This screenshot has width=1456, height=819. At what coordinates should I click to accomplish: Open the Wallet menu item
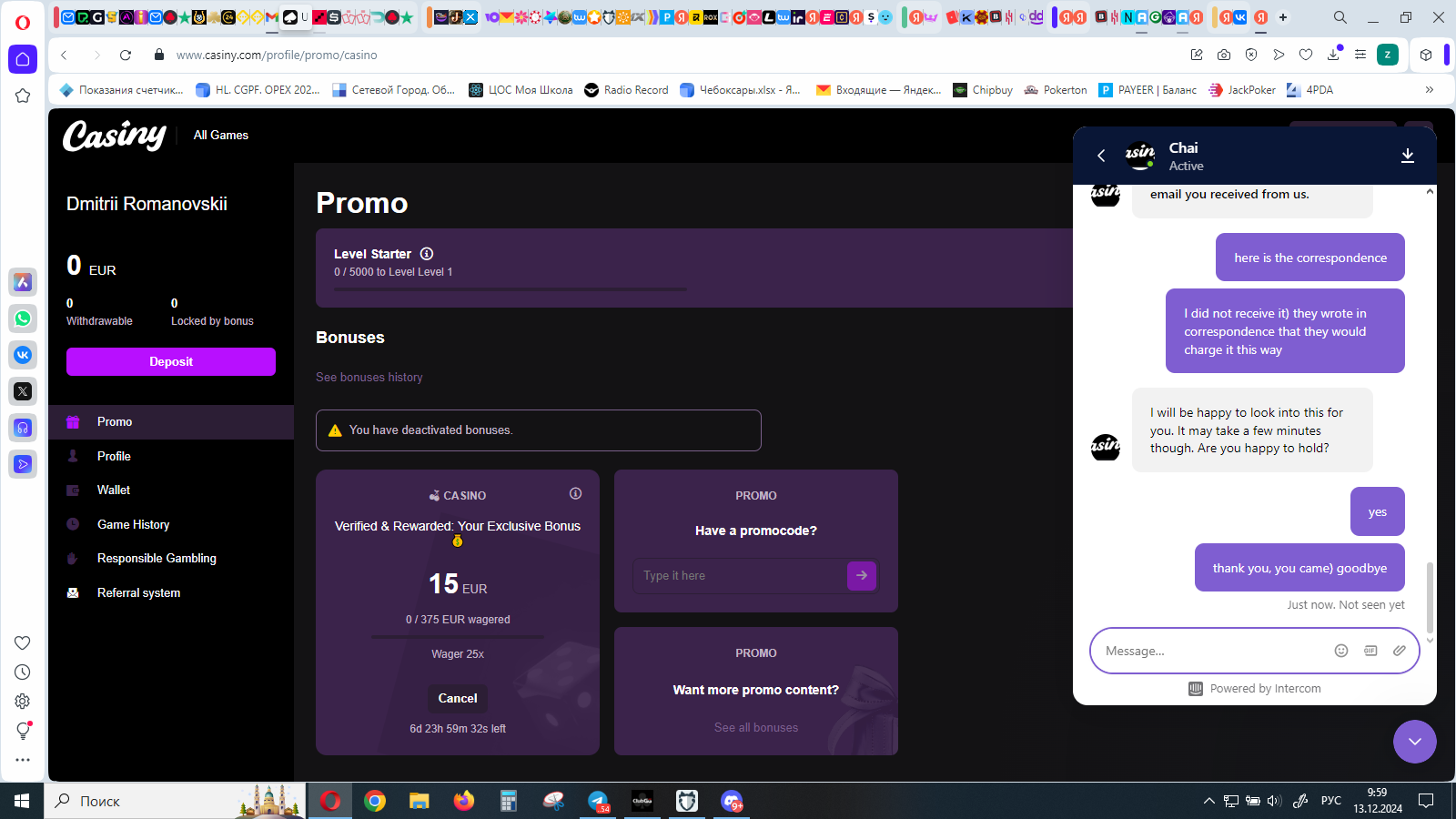(x=114, y=490)
